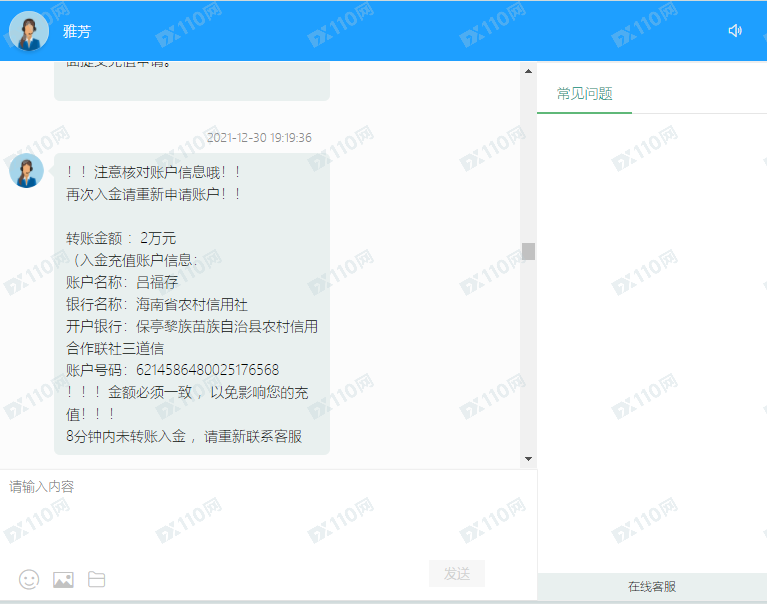Click the avatar beside the chat message
This screenshot has width=767, height=604.
click(x=26, y=171)
